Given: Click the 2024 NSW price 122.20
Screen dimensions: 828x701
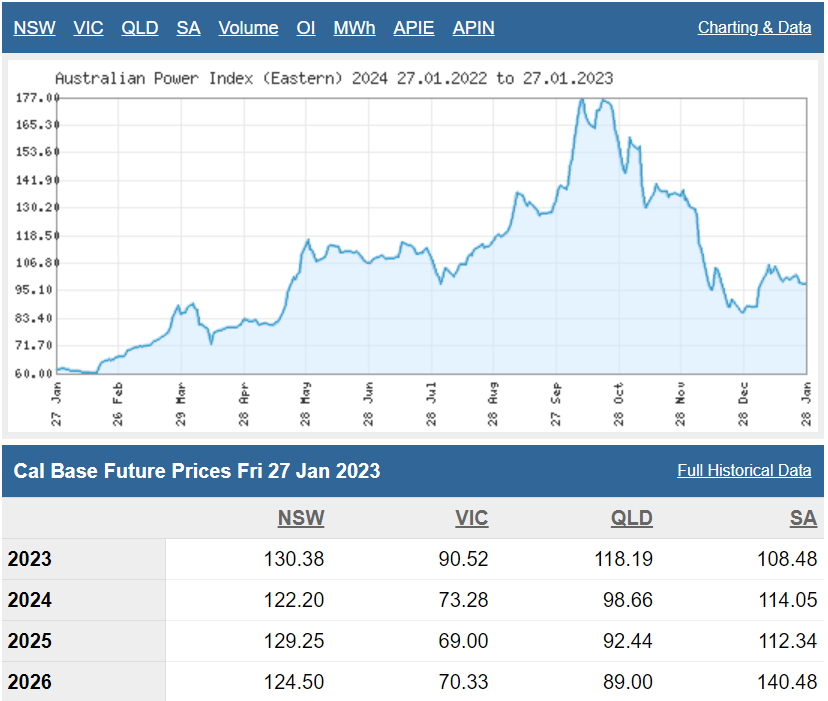Looking at the screenshot, I should point(294,600).
